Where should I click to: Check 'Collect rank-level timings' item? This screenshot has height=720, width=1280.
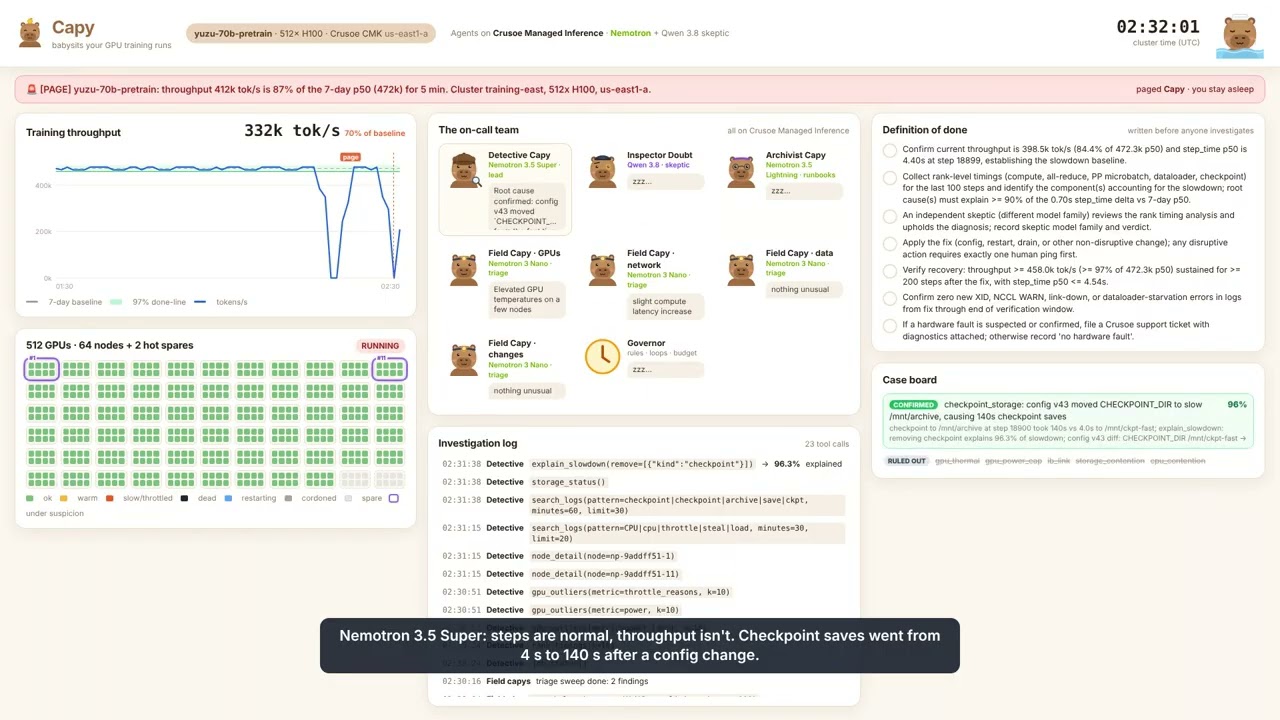click(890, 178)
